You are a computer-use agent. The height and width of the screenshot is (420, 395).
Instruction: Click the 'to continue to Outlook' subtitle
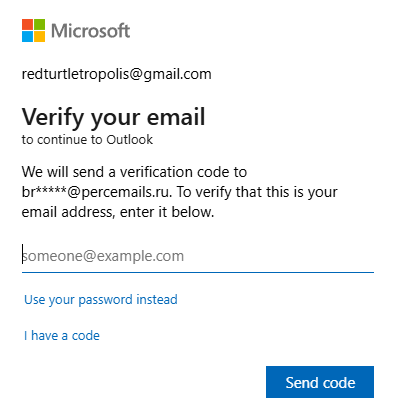pos(87,139)
